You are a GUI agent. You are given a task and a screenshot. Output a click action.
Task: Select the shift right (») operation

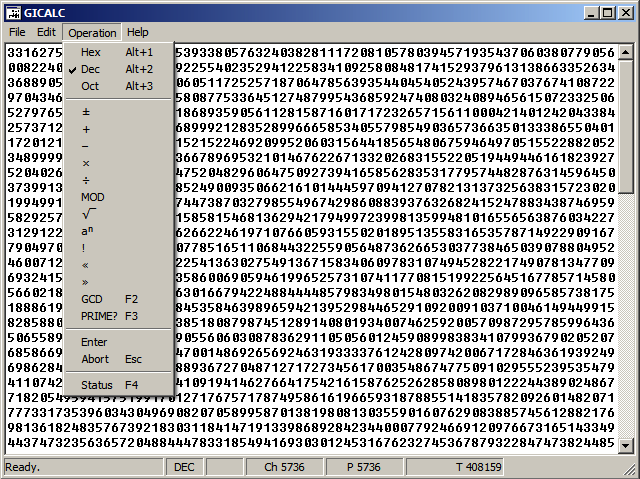tap(86, 282)
